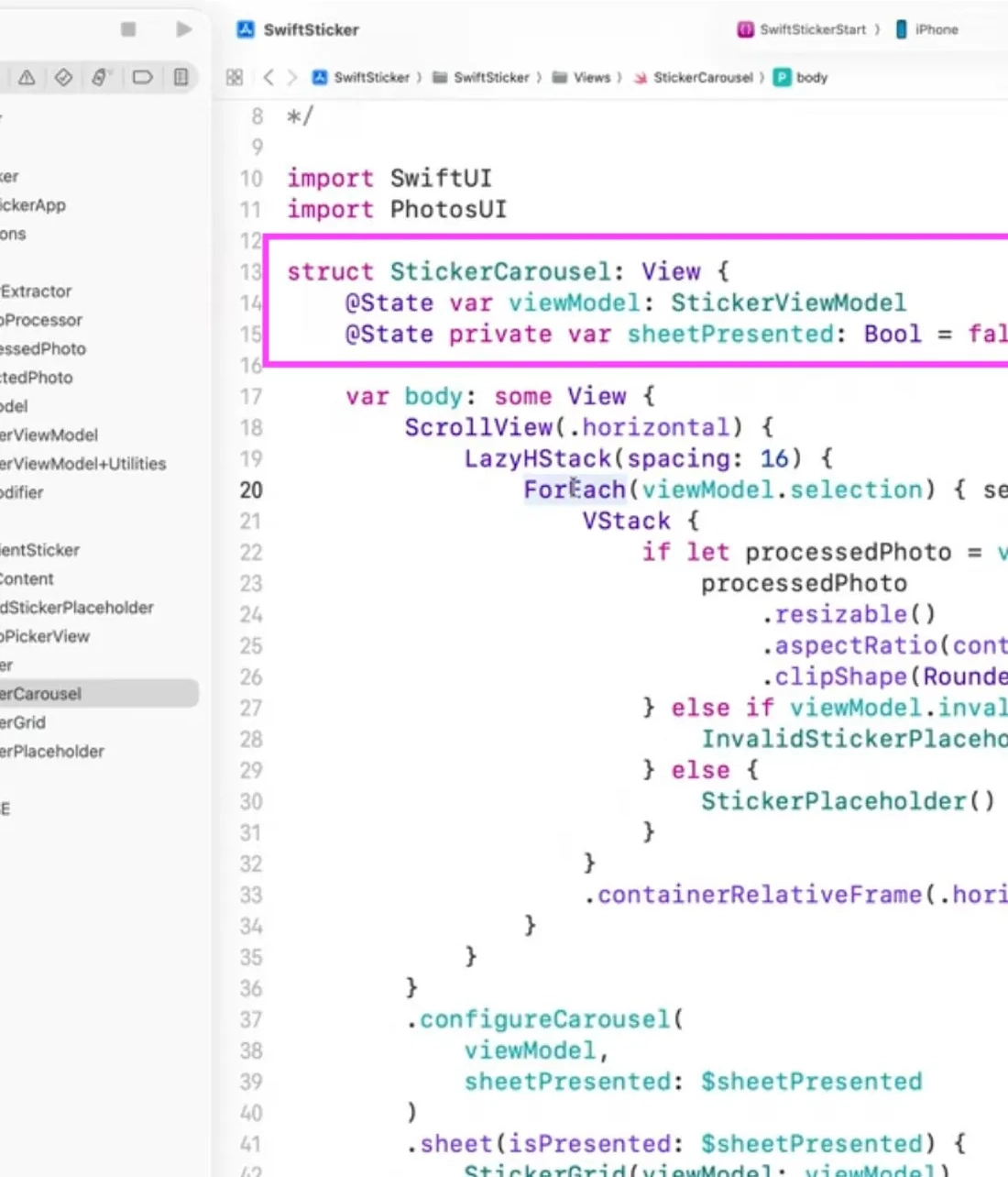Open the Breakpoint navigator tab
Screen dimensions: 1008x1177
click(x=142, y=77)
